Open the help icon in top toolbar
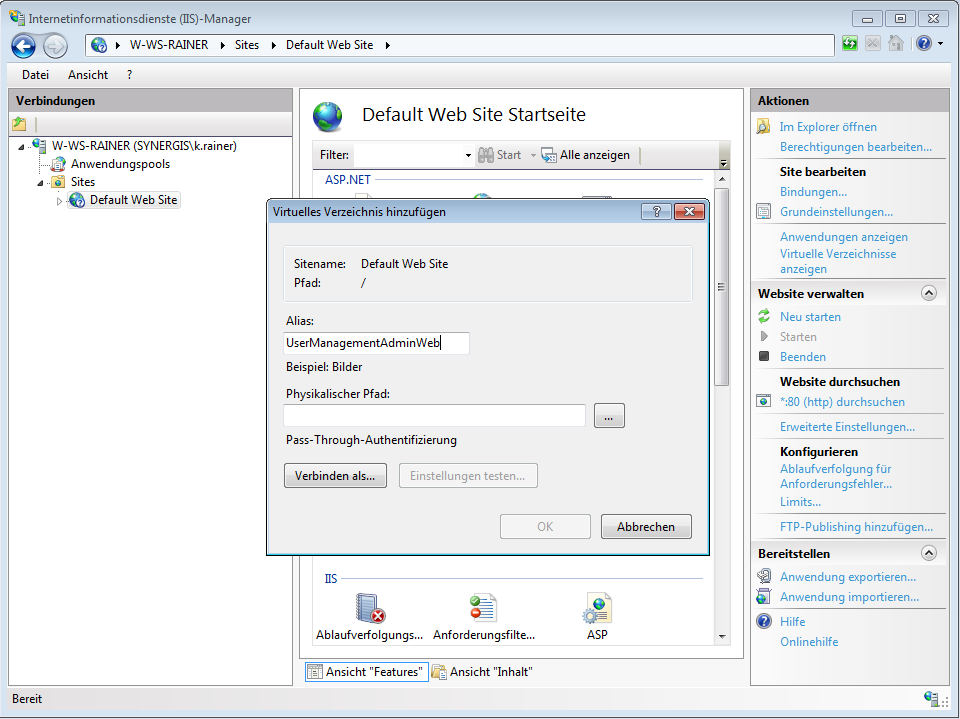Viewport: 960px width, 719px height. (x=923, y=44)
